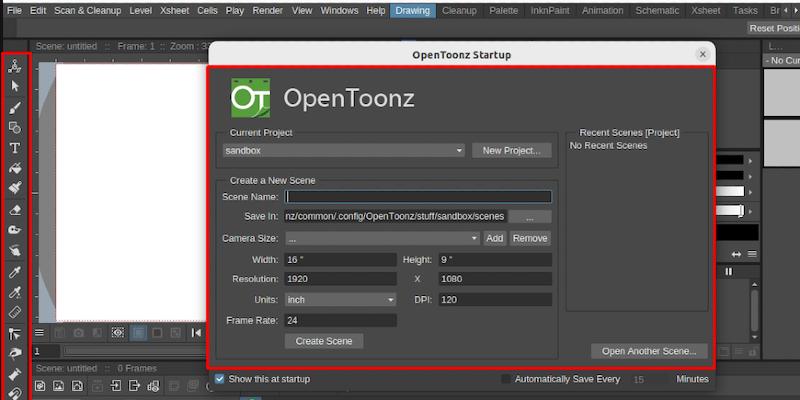Screen dimensions: 800x400
Task: Select the Paint Brush tool
Action: tap(15, 188)
